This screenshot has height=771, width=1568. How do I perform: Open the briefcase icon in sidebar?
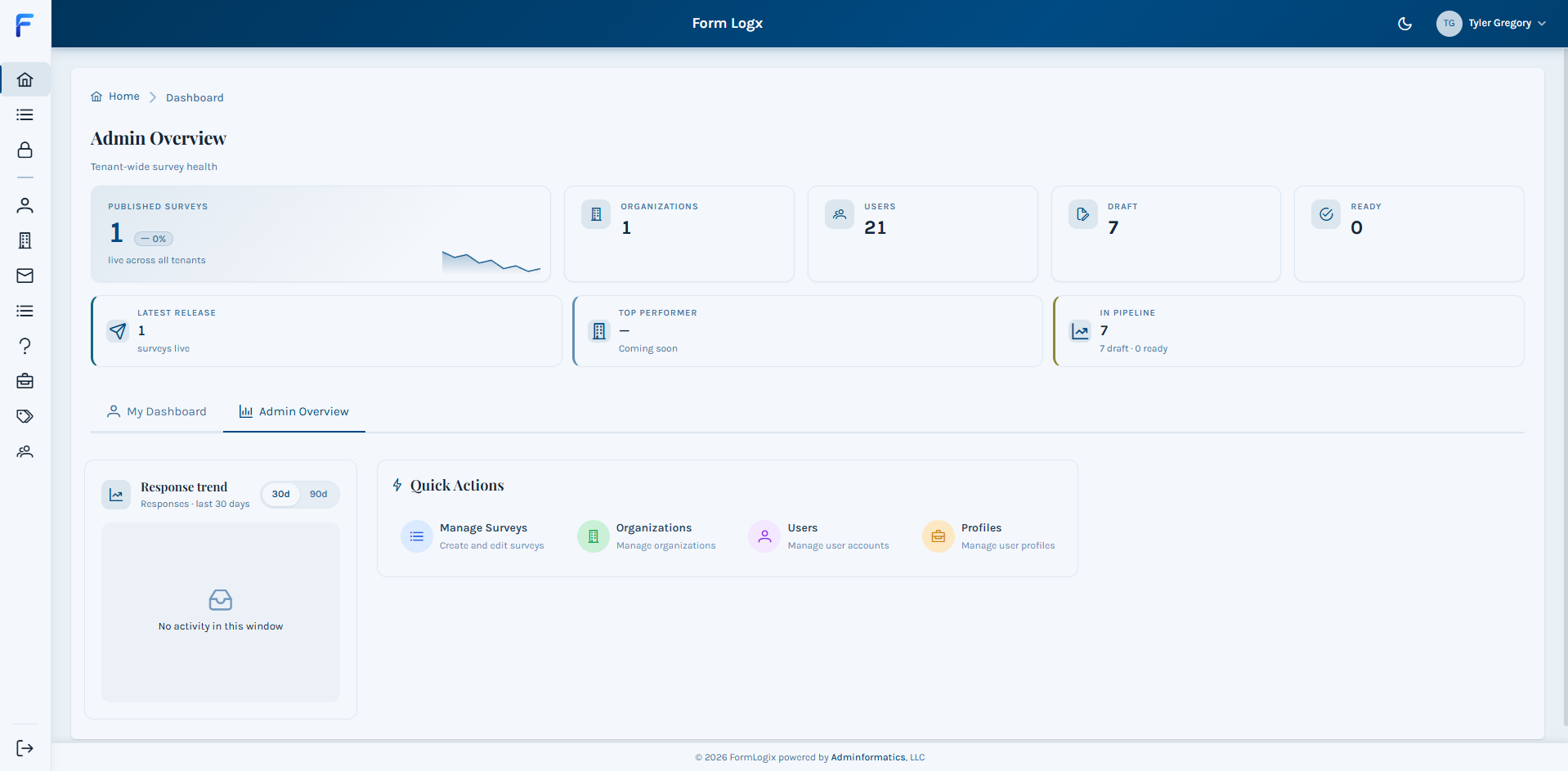pyautogui.click(x=25, y=381)
